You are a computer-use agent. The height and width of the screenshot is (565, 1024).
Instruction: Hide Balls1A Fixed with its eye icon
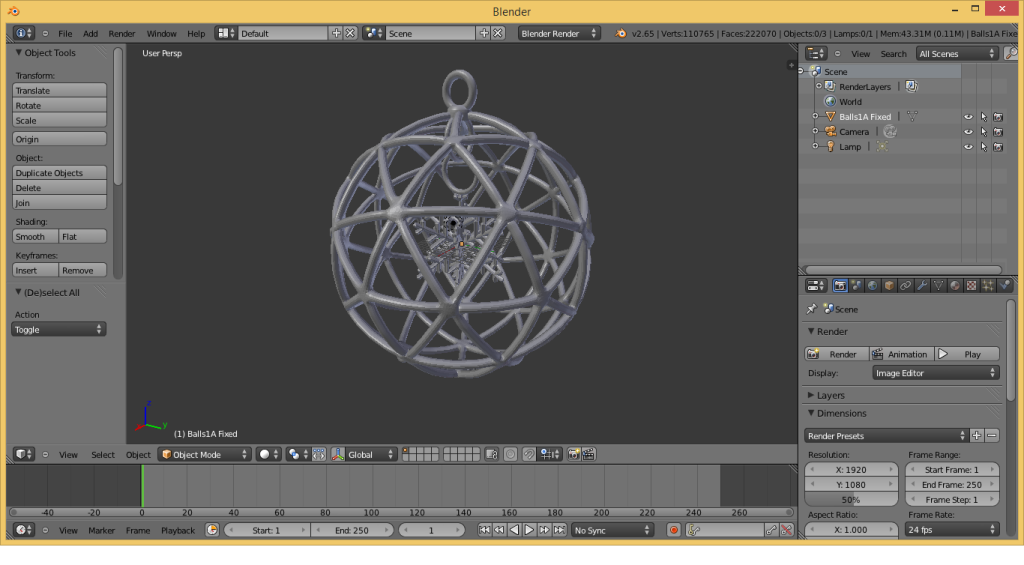click(968, 117)
